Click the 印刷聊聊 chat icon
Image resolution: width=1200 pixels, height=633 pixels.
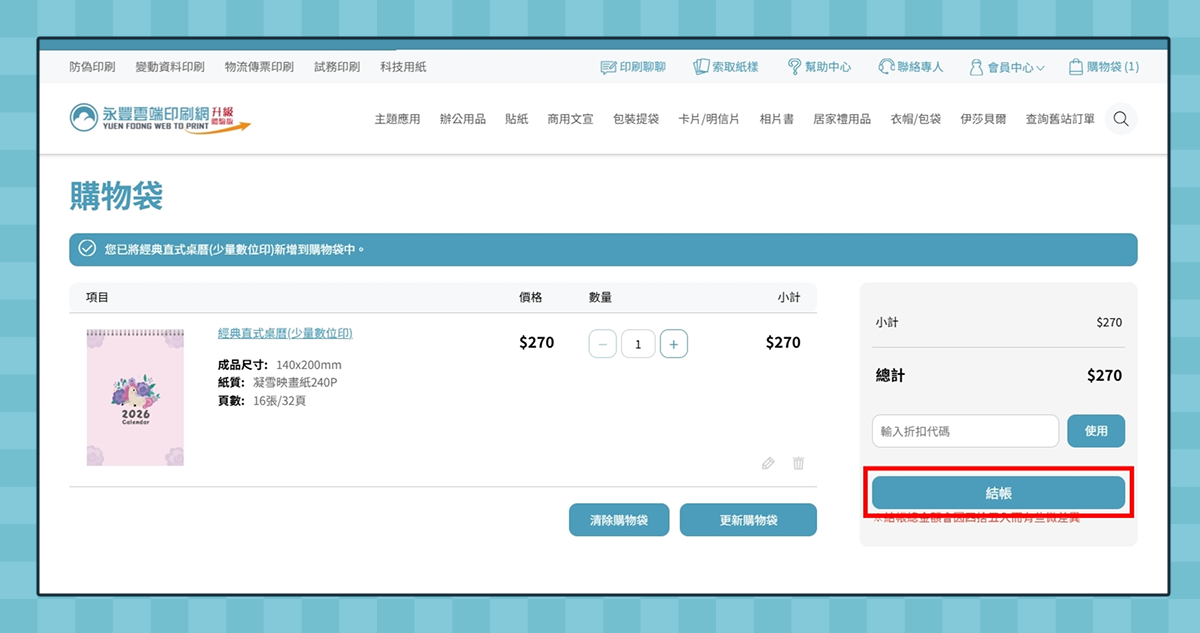tap(608, 67)
